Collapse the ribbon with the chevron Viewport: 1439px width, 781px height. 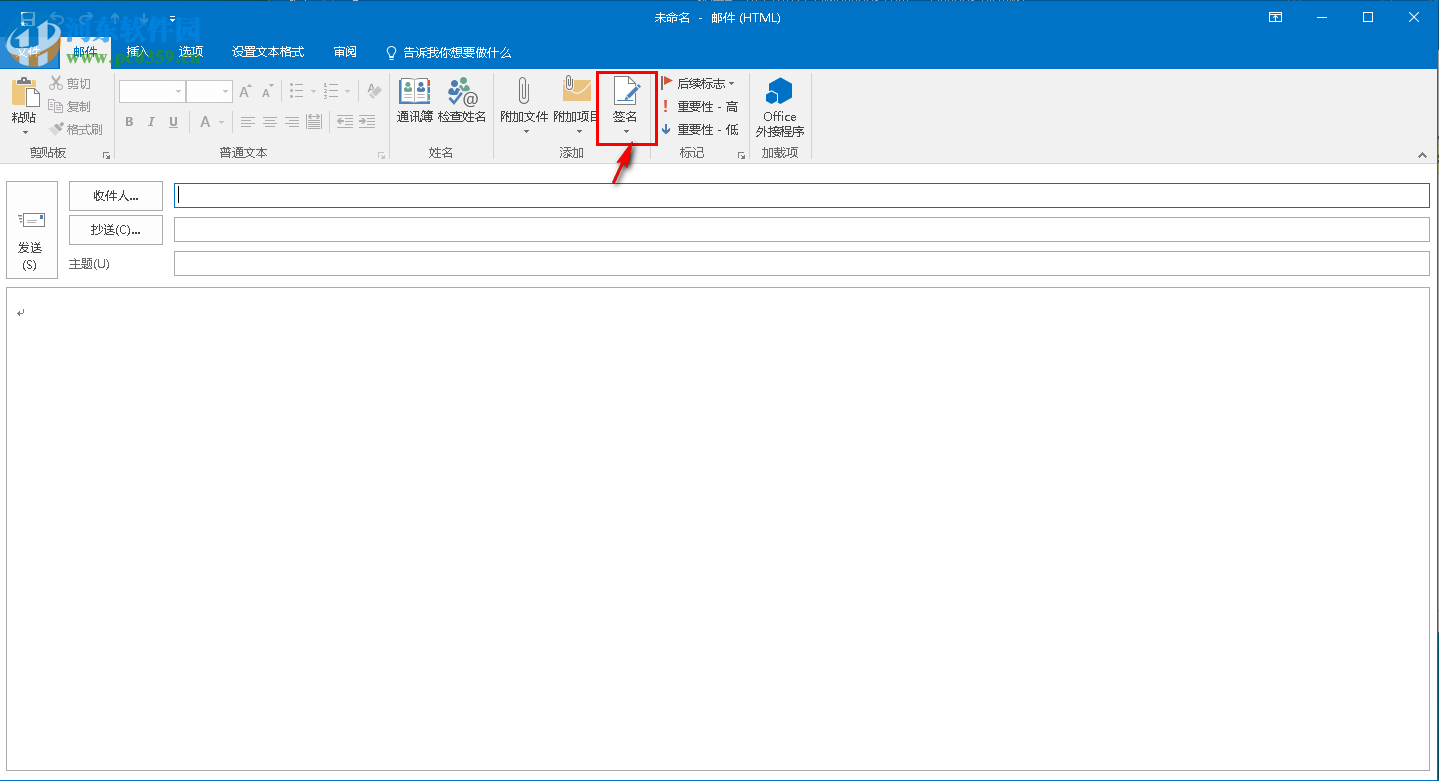pos(1422,155)
